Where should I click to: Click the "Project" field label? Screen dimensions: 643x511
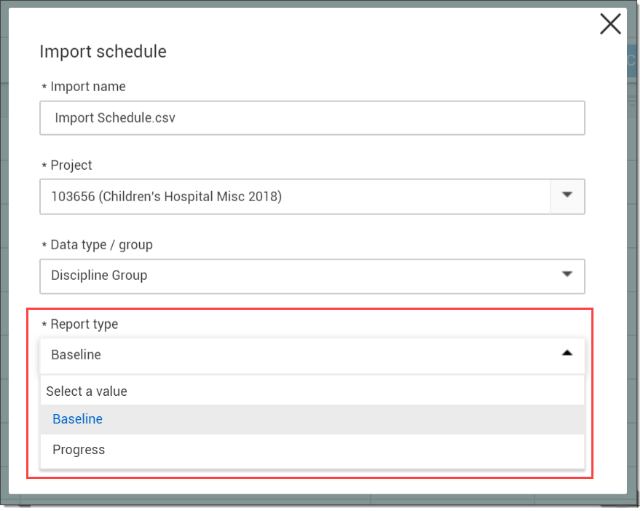(x=71, y=166)
